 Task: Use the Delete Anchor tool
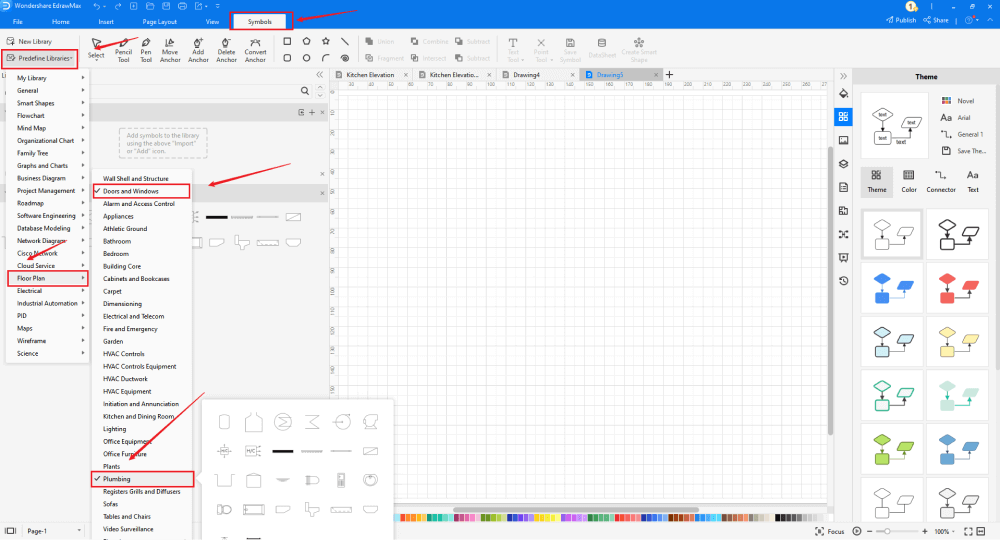pos(227,49)
